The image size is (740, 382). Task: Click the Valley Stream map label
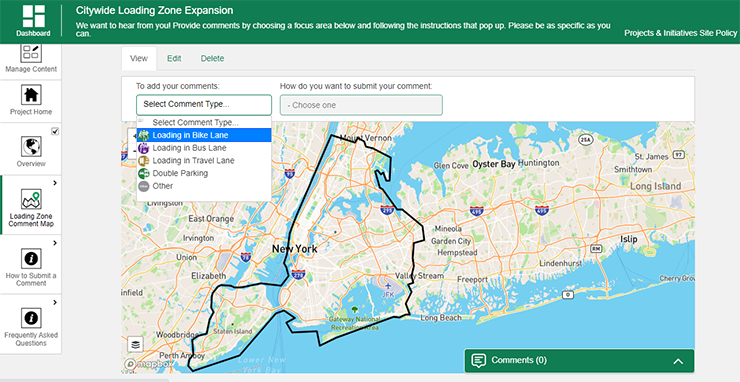click(x=419, y=276)
